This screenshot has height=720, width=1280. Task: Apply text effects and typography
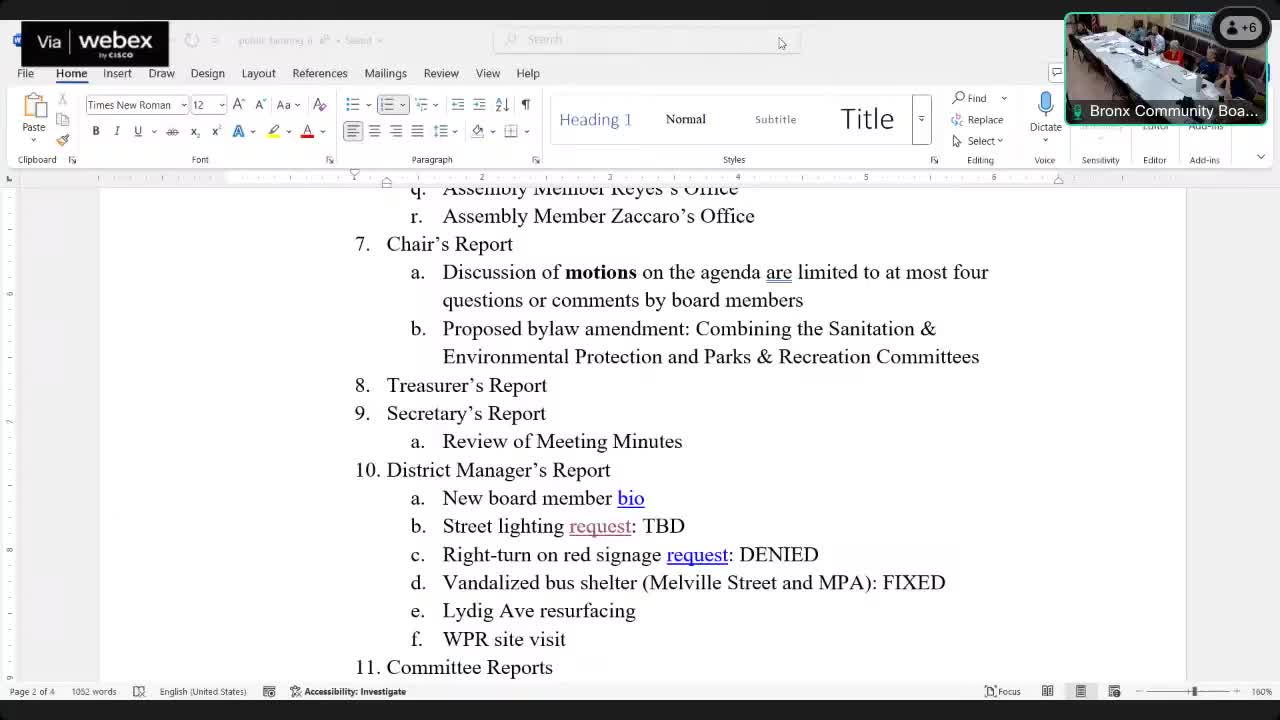(x=238, y=131)
